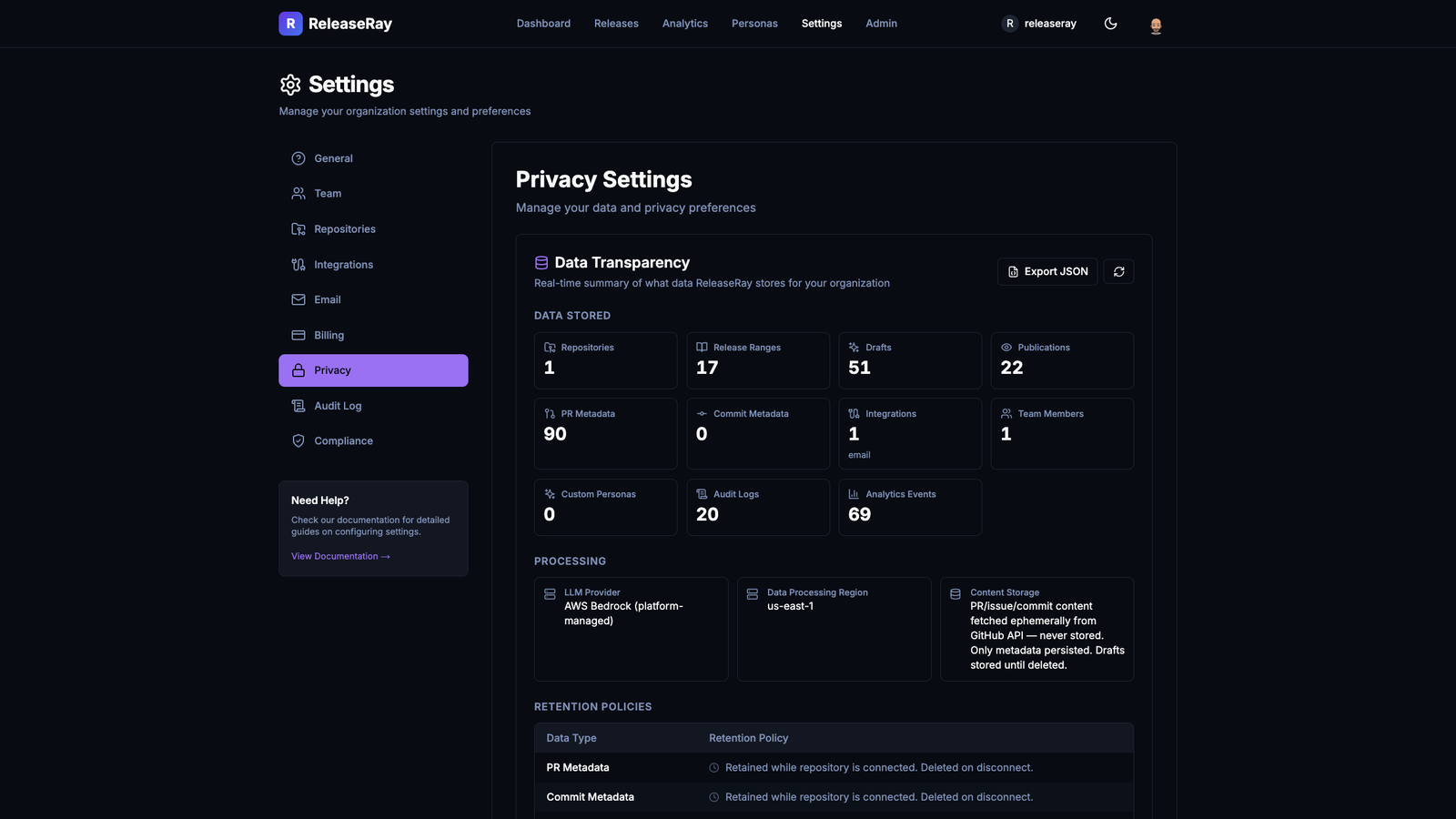Click the Settings gear icon above the heading

pyautogui.click(x=290, y=84)
